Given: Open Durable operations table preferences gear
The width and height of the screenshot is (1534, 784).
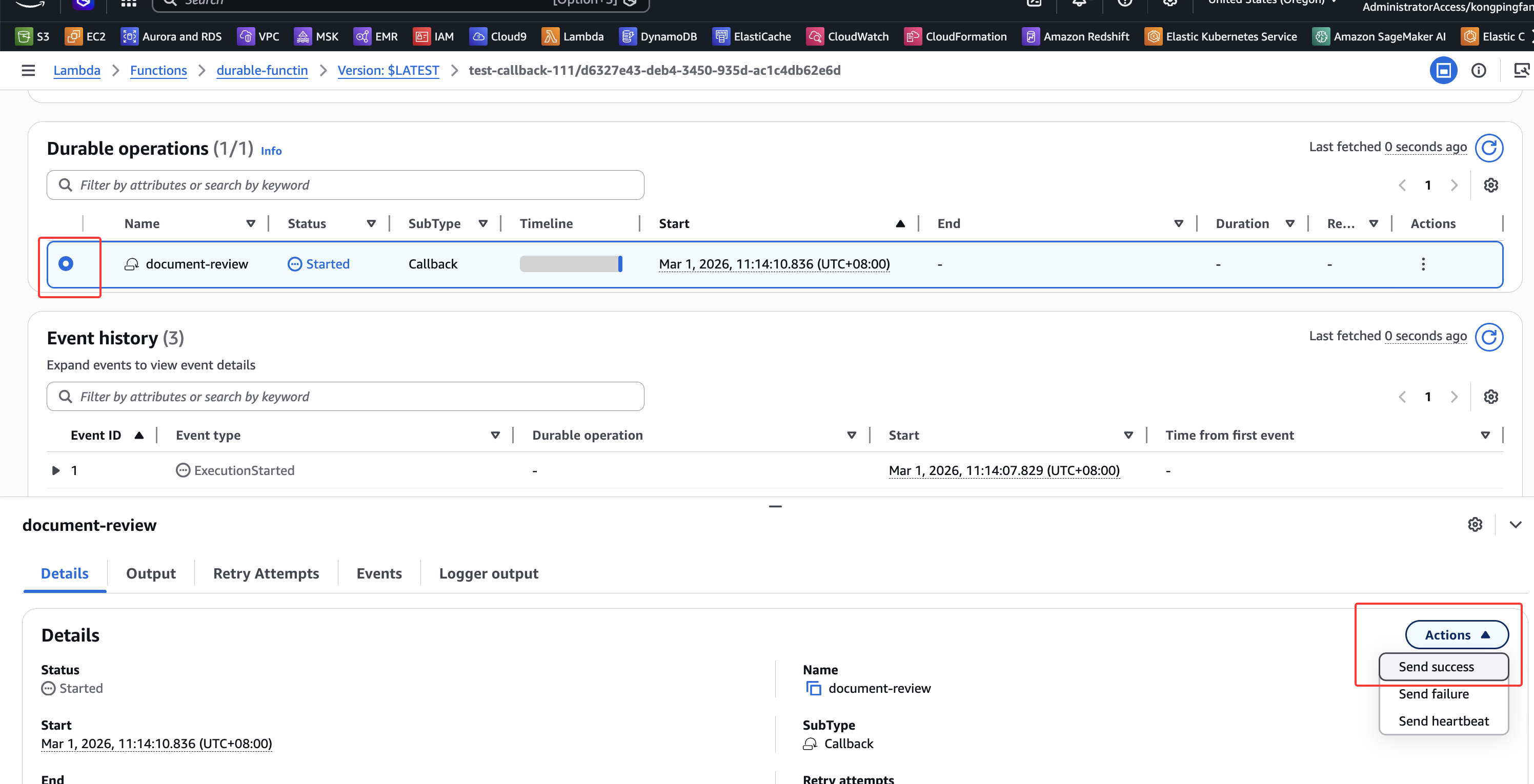Looking at the screenshot, I should 1490,185.
